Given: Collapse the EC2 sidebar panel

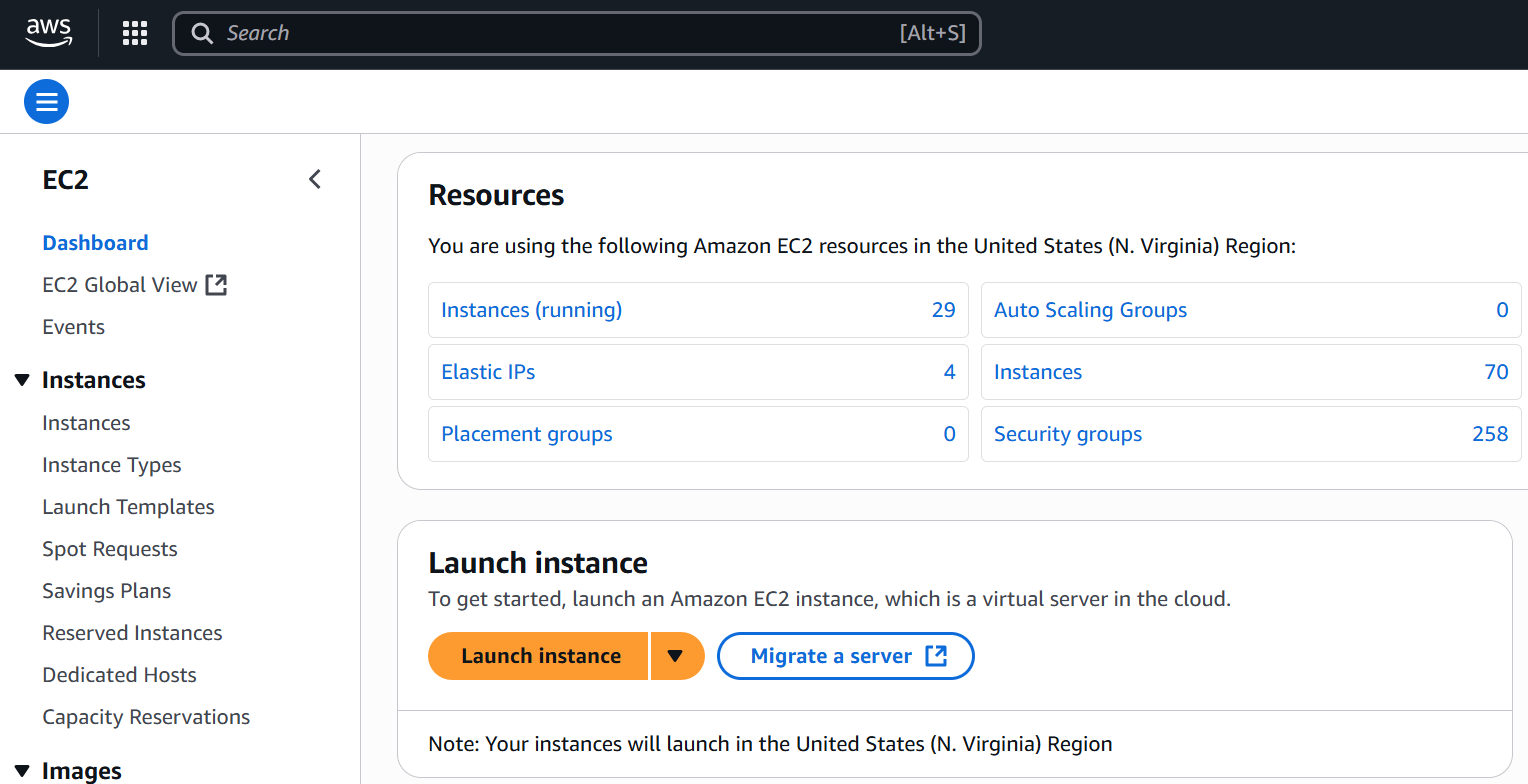Looking at the screenshot, I should (315, 179).
